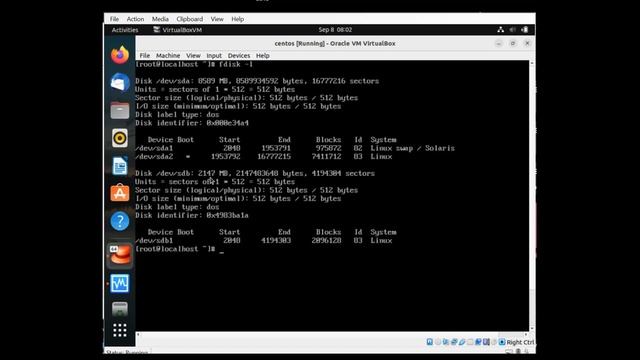Screen dimensions: 640x360
Task: Click the network adapter indicator in status bar
Action: click(453, 342)
